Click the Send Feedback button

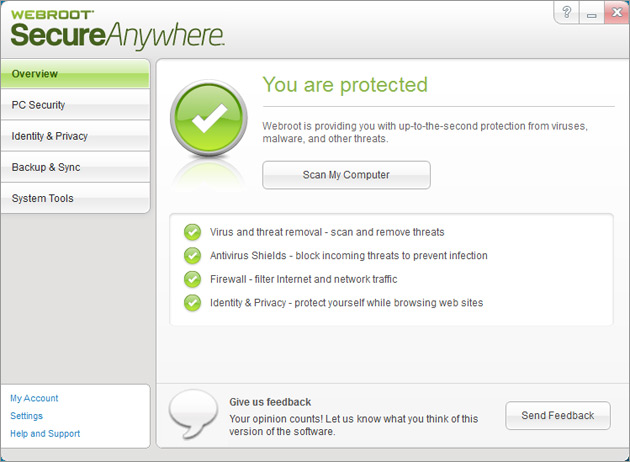(558, 415)
